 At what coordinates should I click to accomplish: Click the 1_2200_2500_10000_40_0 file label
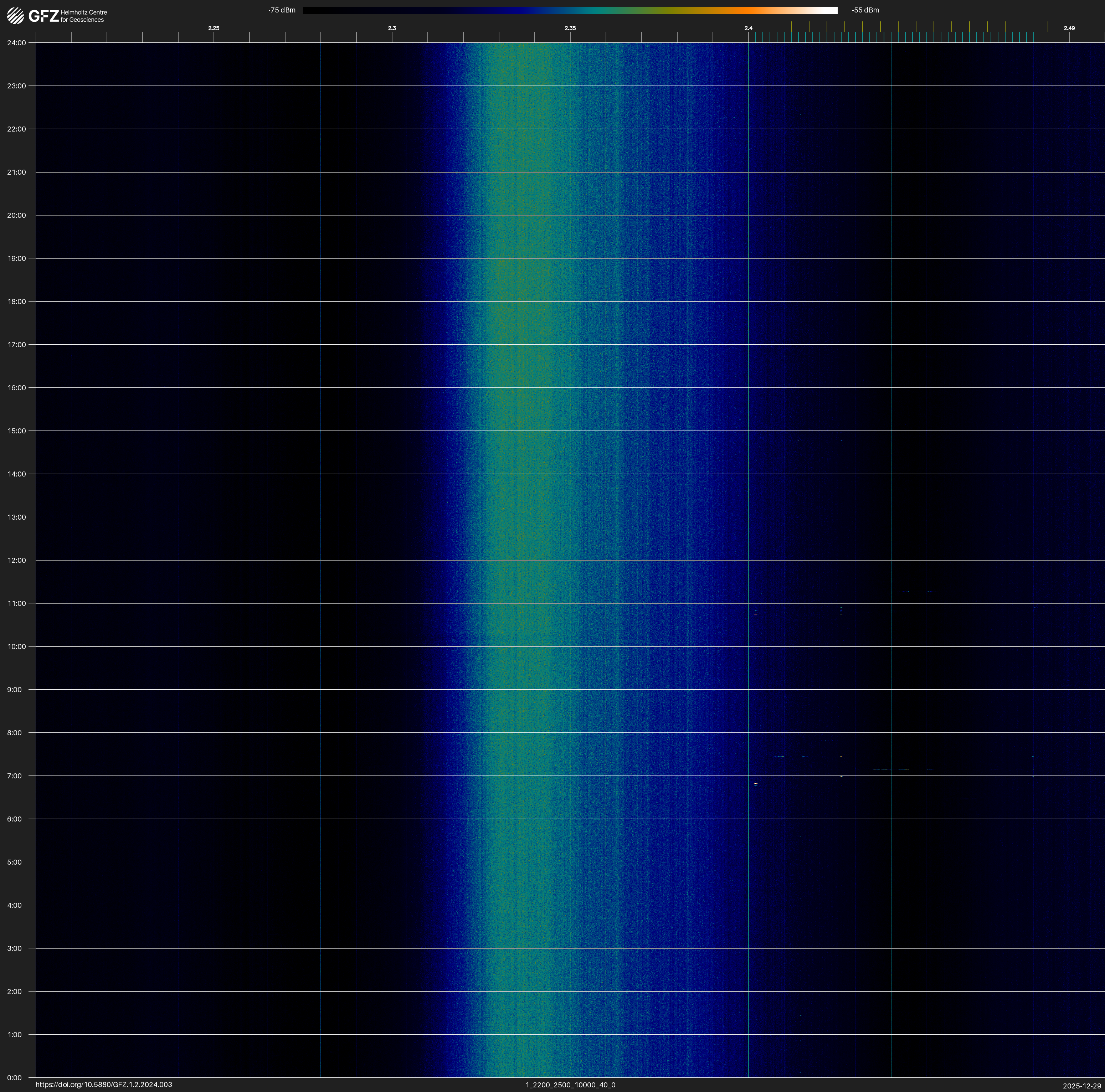coord(570,1085)
